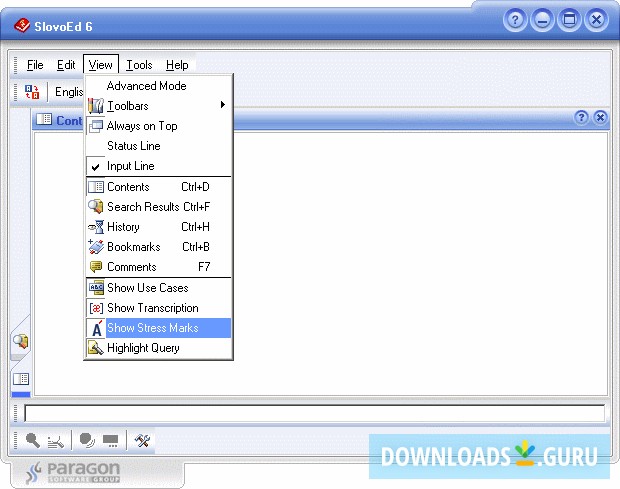
Task: Open the File menu
Action: [35, 65]
